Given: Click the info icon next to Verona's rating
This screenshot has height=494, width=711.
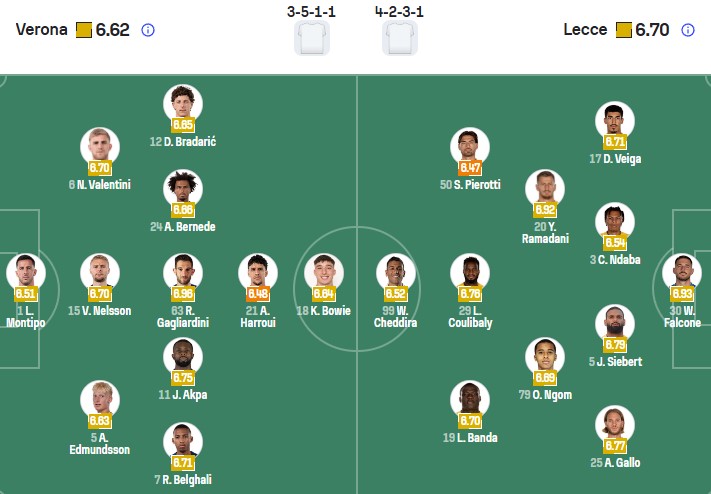Looking at the screenshot, I should pos(148,30).
